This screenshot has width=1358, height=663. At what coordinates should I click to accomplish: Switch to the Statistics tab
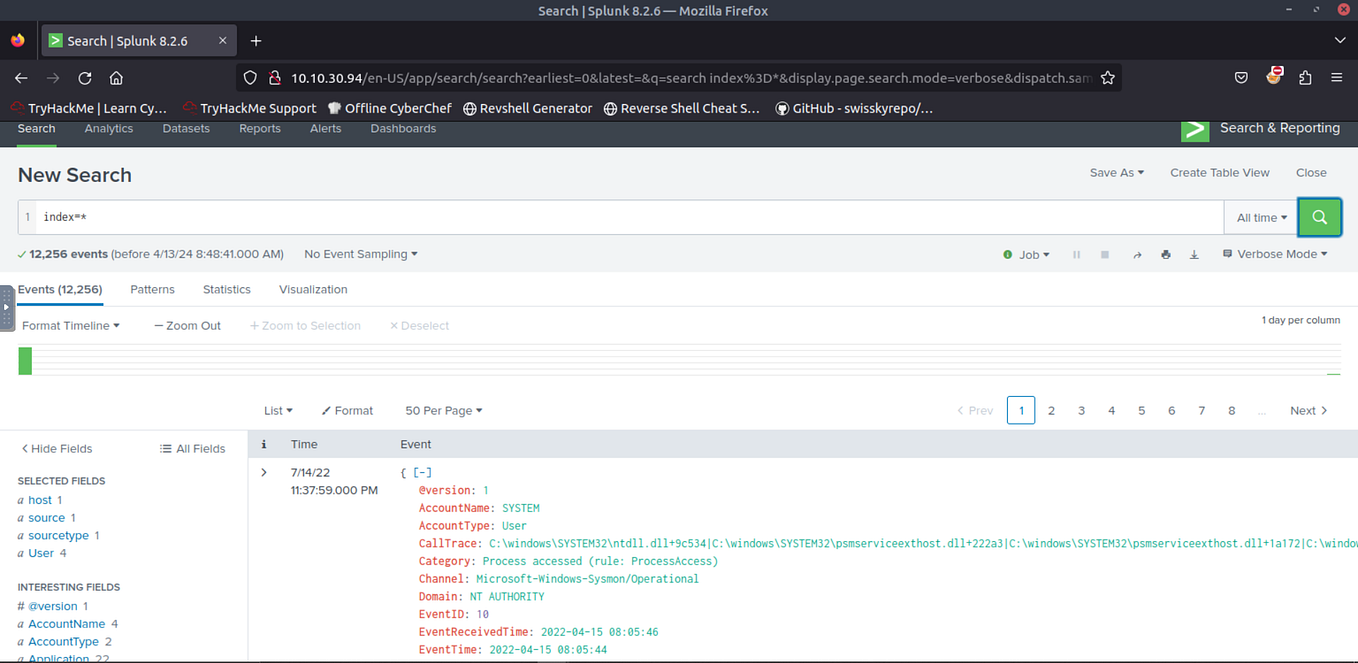[226, 289]
